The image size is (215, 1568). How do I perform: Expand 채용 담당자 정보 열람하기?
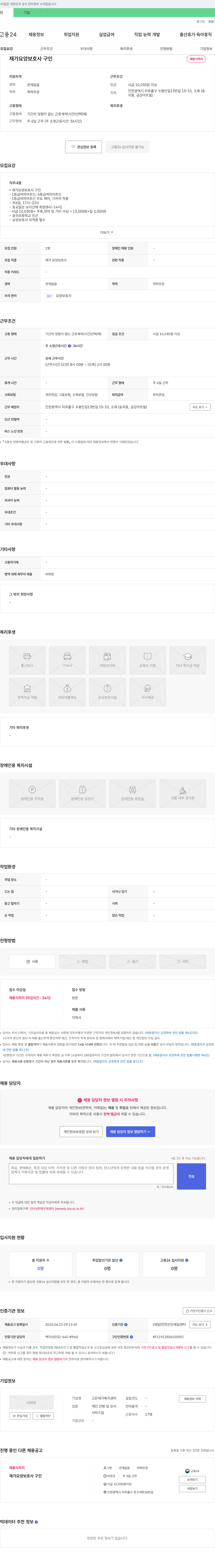tap(131, 1131)
